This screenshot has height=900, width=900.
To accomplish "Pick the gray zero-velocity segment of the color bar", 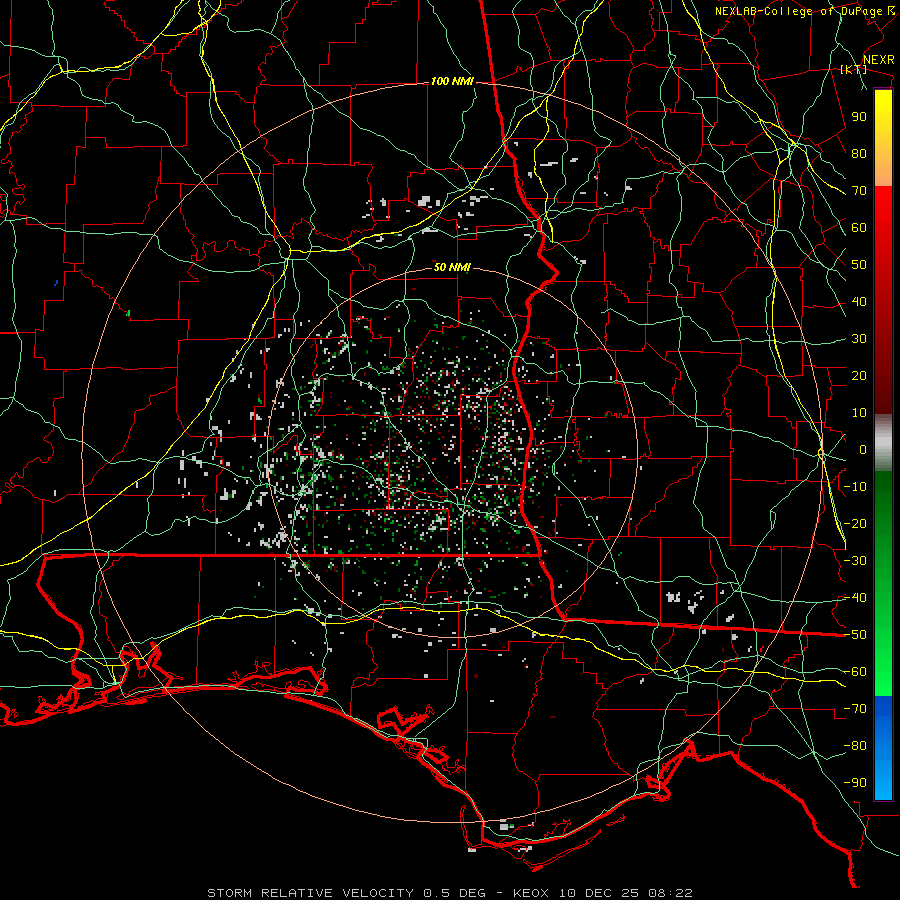I will [883, 443].
